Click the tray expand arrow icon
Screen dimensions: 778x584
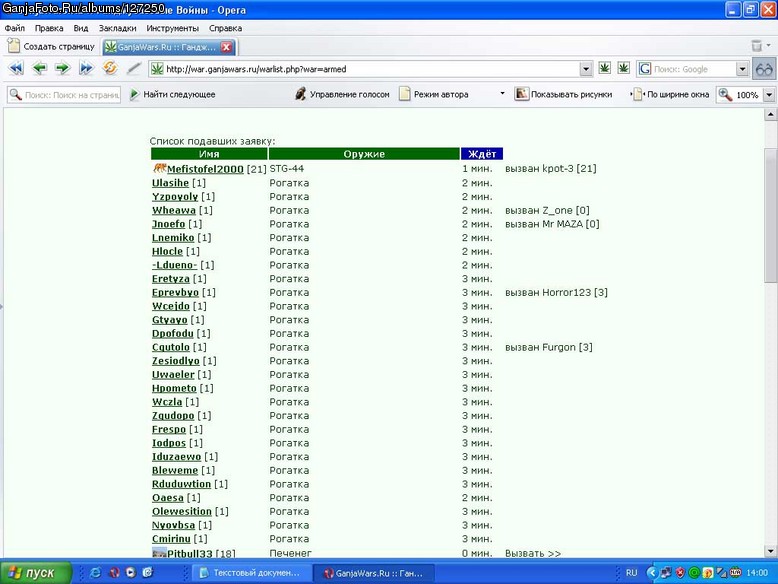[652, 573]
